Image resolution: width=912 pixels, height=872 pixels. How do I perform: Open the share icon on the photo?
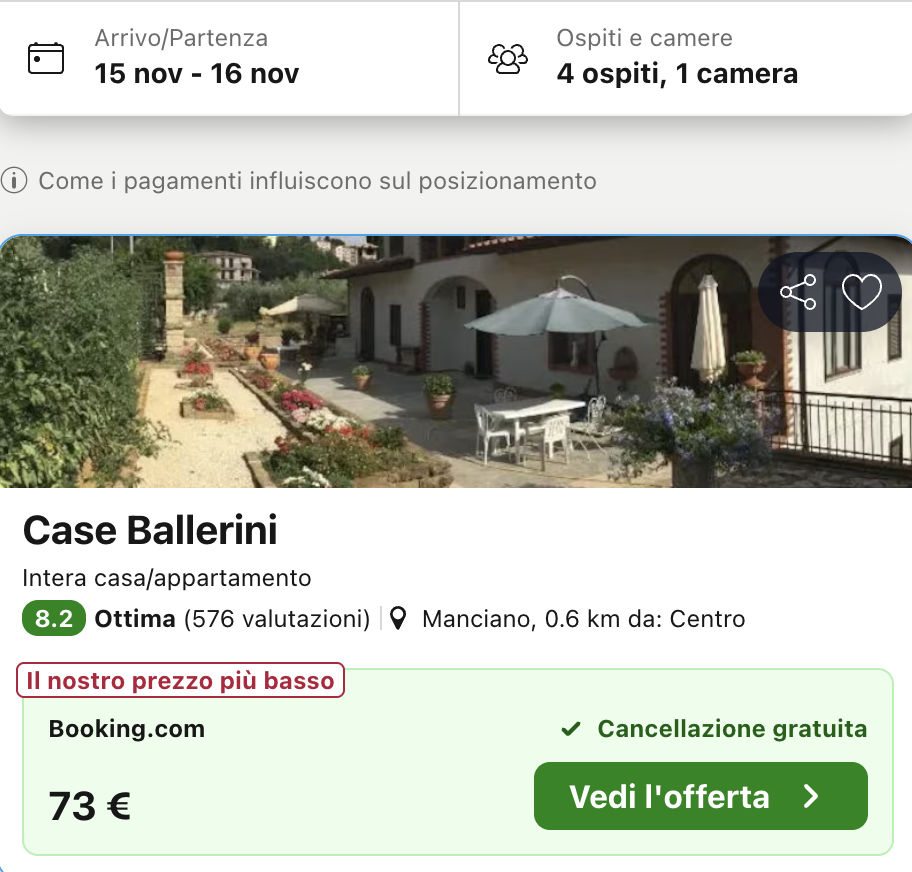(x=799, y=293)
